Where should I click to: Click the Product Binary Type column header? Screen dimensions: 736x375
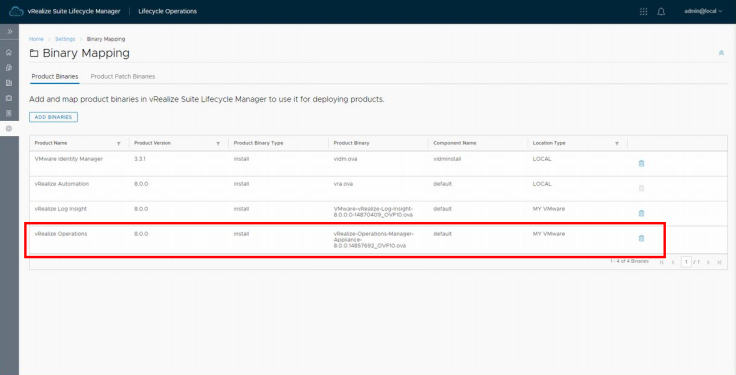coord(258,143)
